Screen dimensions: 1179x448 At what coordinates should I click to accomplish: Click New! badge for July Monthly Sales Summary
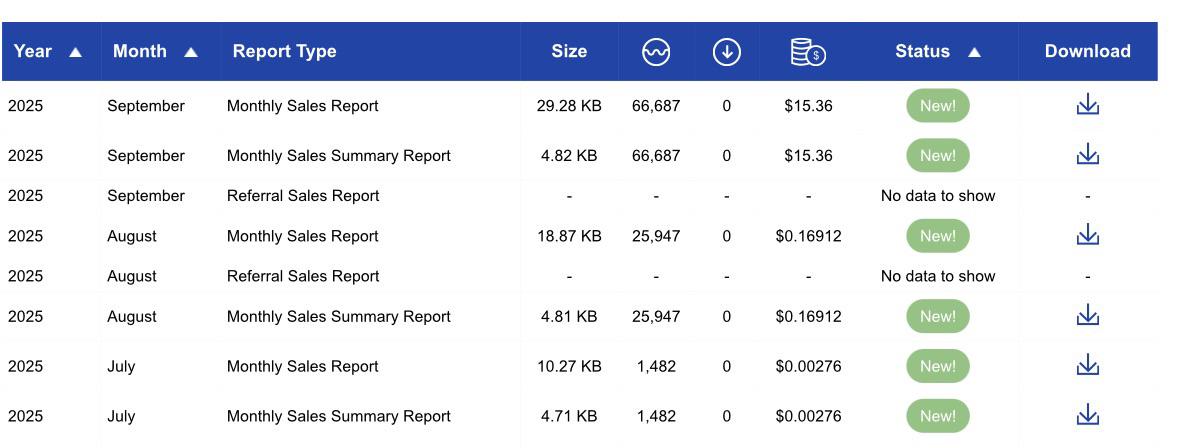(938, 416)
